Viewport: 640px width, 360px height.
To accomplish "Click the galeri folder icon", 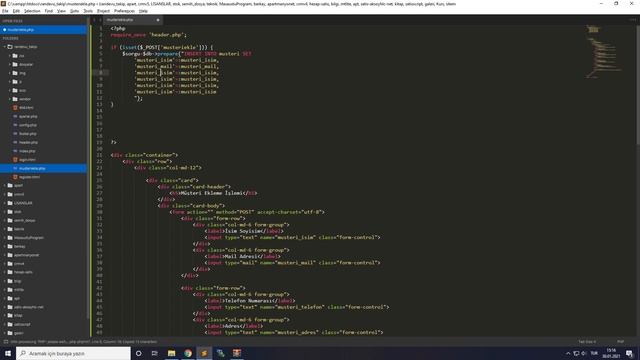I will point(10,333).
